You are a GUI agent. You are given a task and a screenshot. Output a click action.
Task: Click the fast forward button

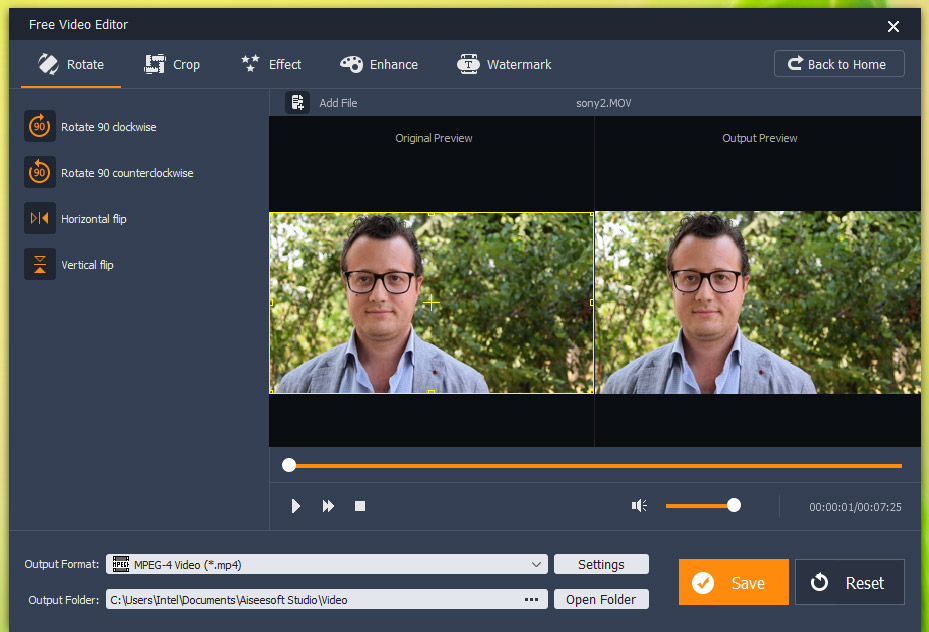click(x=328, y=506)
